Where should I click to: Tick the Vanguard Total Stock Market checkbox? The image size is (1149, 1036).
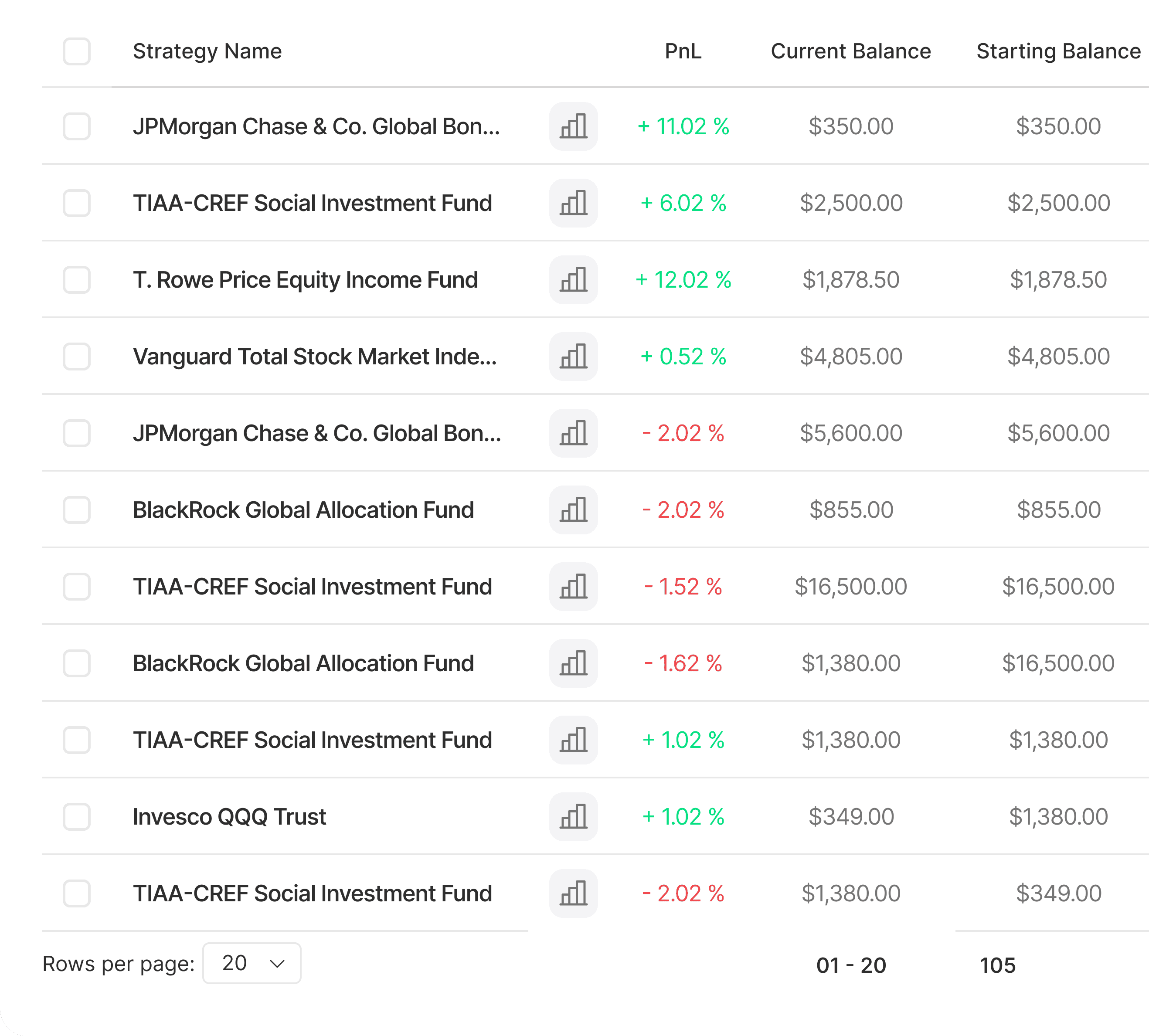point(76,357)
